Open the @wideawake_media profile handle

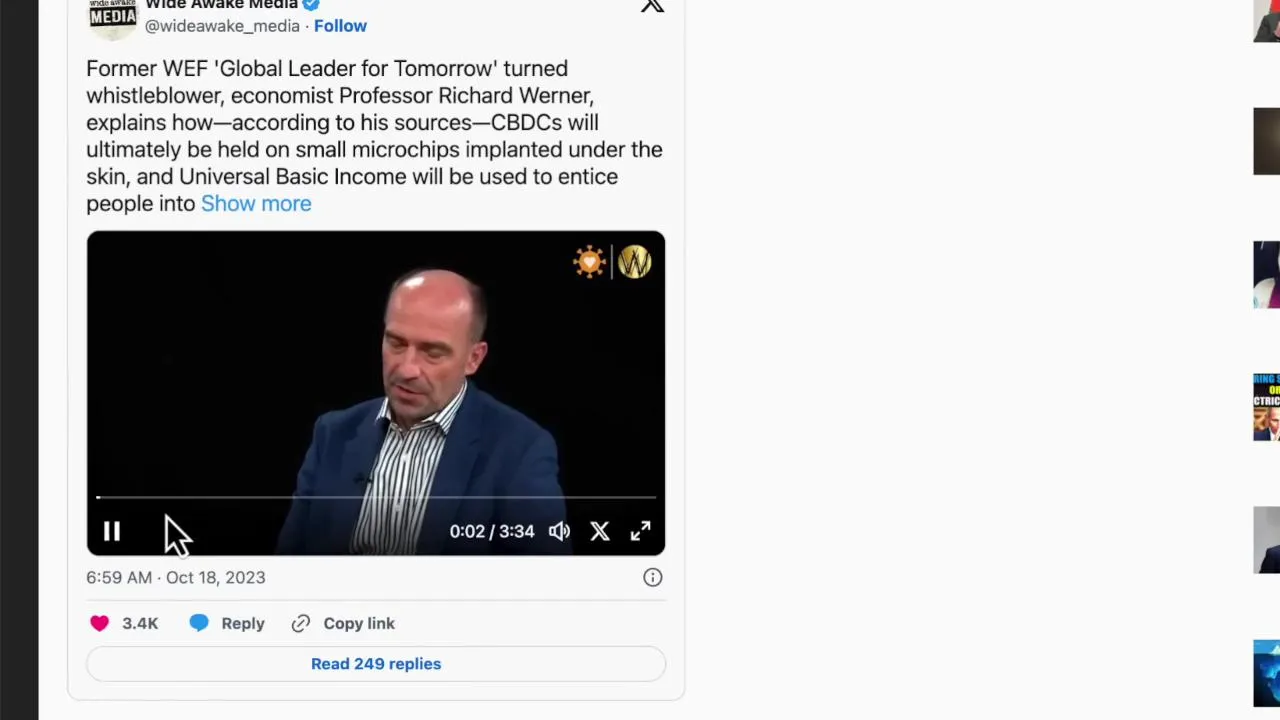(x=222, y=26)
